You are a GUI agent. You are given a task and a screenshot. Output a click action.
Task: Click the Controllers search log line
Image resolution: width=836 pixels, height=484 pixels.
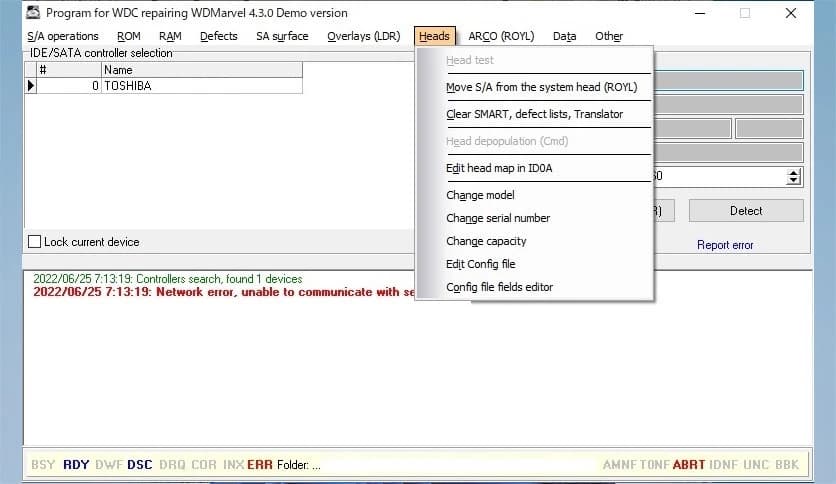[167, 279]
